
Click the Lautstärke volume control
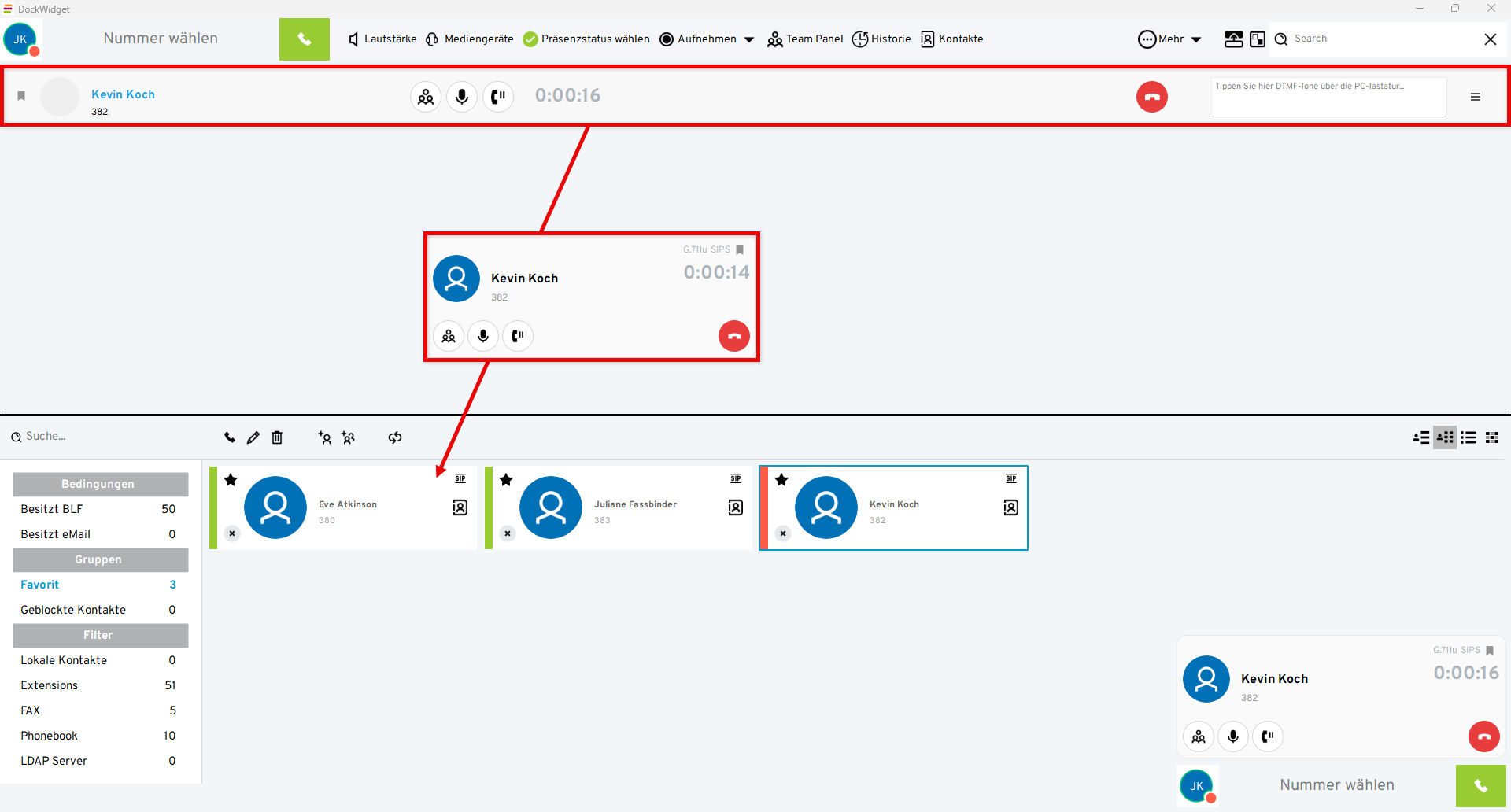(382, 39)
